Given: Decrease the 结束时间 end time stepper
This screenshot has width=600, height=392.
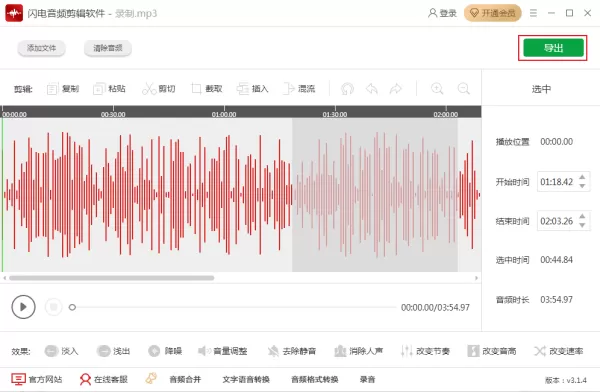Looking at the screenshot, I should pos(582,225).
